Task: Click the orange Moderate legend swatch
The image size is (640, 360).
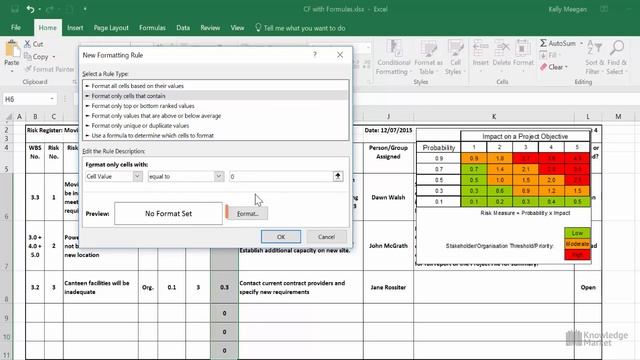Action: coord(577,244)
